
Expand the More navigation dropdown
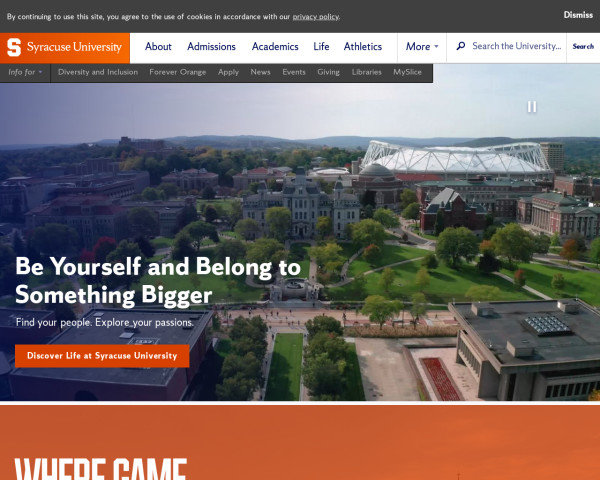click(x=422, y=47)
